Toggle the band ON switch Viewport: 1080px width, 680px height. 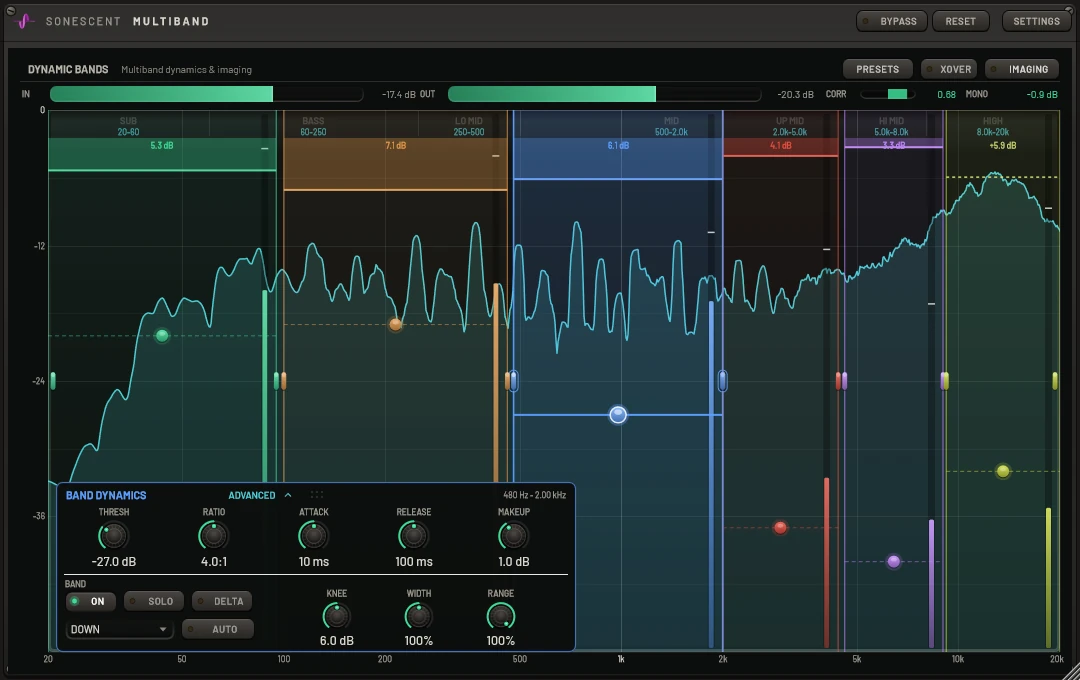point(90,601)
